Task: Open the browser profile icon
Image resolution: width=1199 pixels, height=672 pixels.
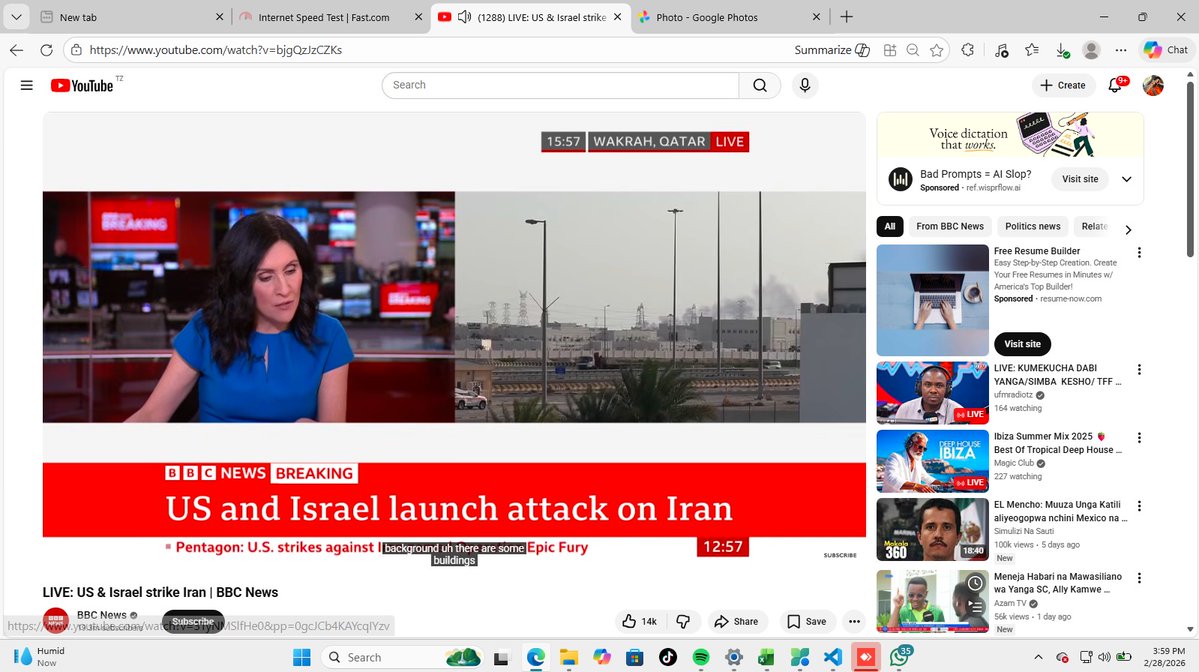Action: point(1091,50)
